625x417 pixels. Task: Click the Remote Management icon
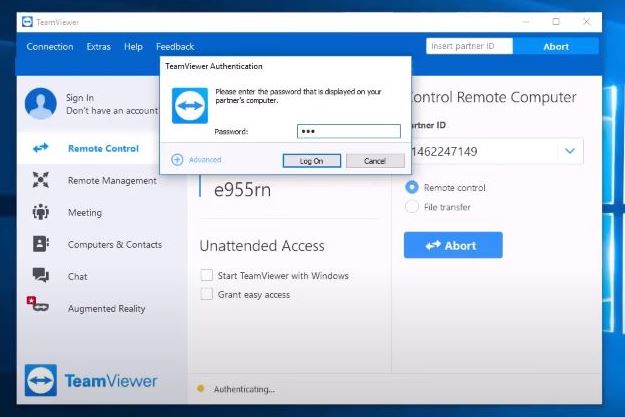pyautogui.click(x=41, y=180)
